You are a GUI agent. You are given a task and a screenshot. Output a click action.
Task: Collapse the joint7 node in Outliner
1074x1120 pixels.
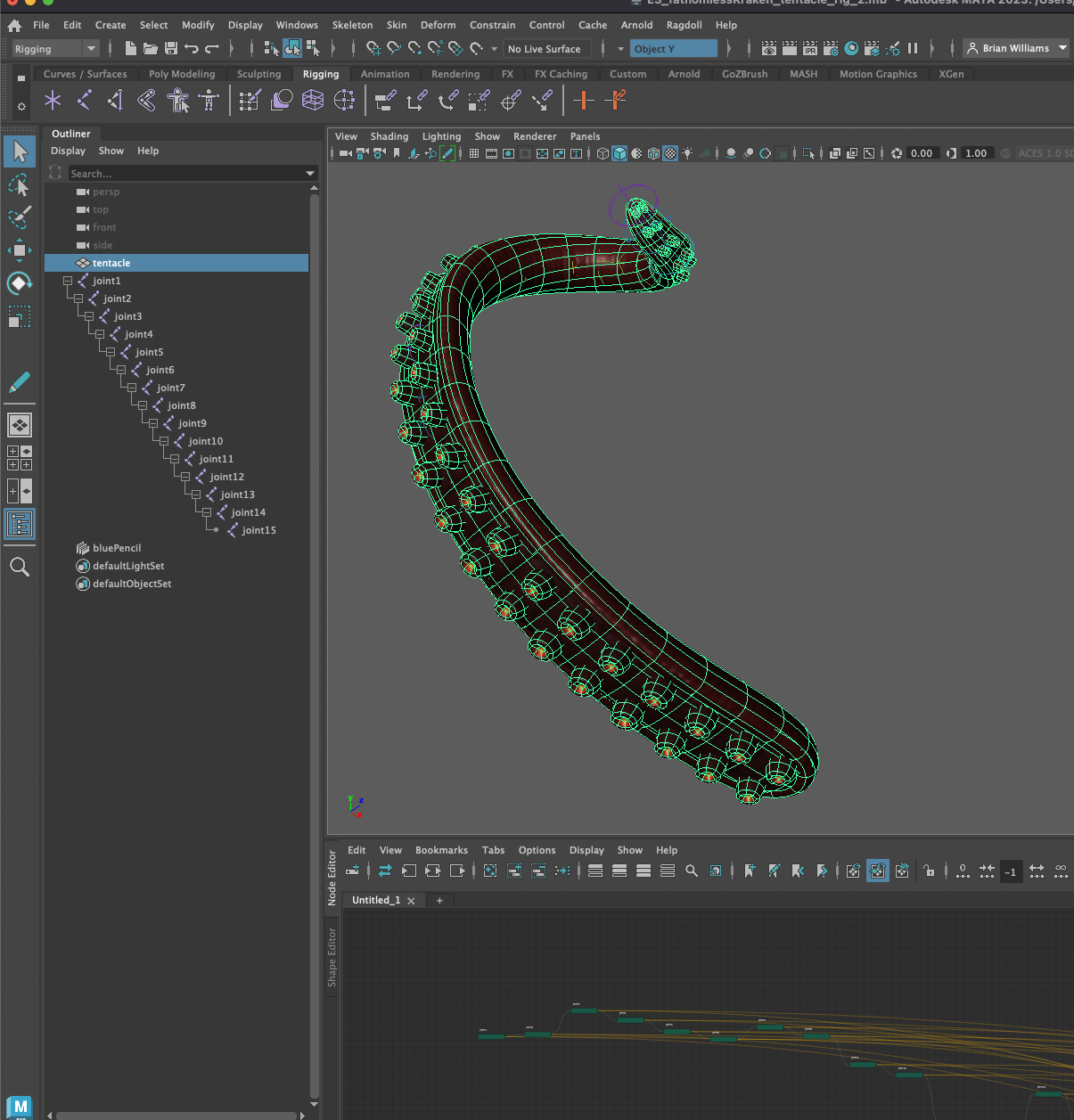[132, 388]
